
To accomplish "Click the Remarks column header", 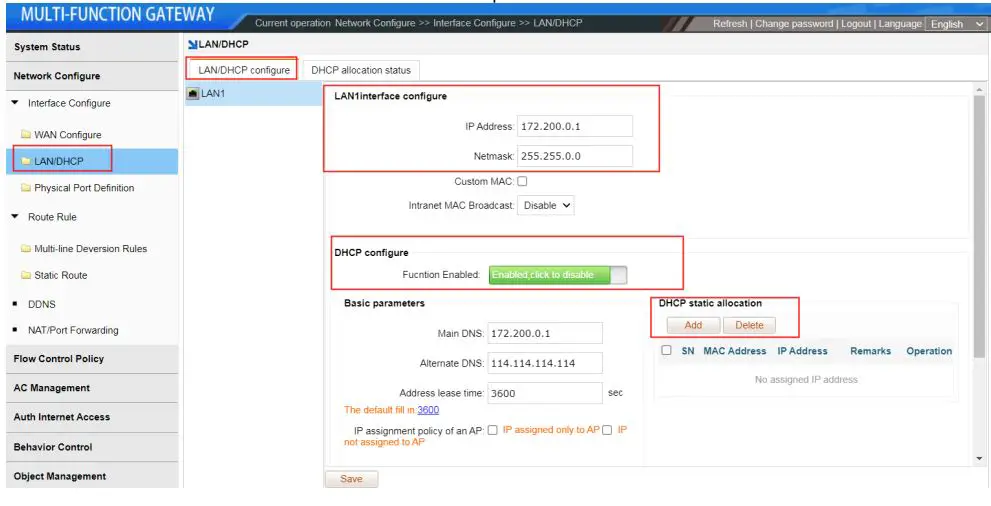I will 870,351.
